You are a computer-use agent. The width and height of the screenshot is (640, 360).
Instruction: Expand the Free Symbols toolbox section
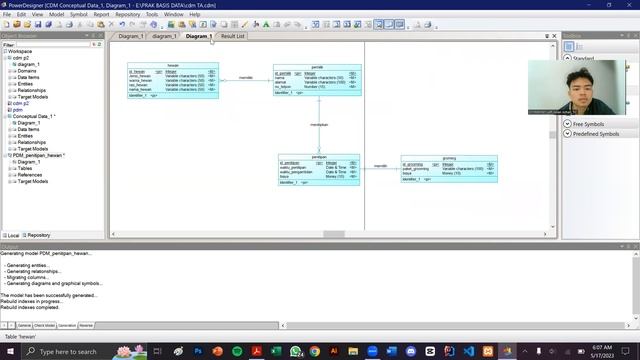(567, 124)
